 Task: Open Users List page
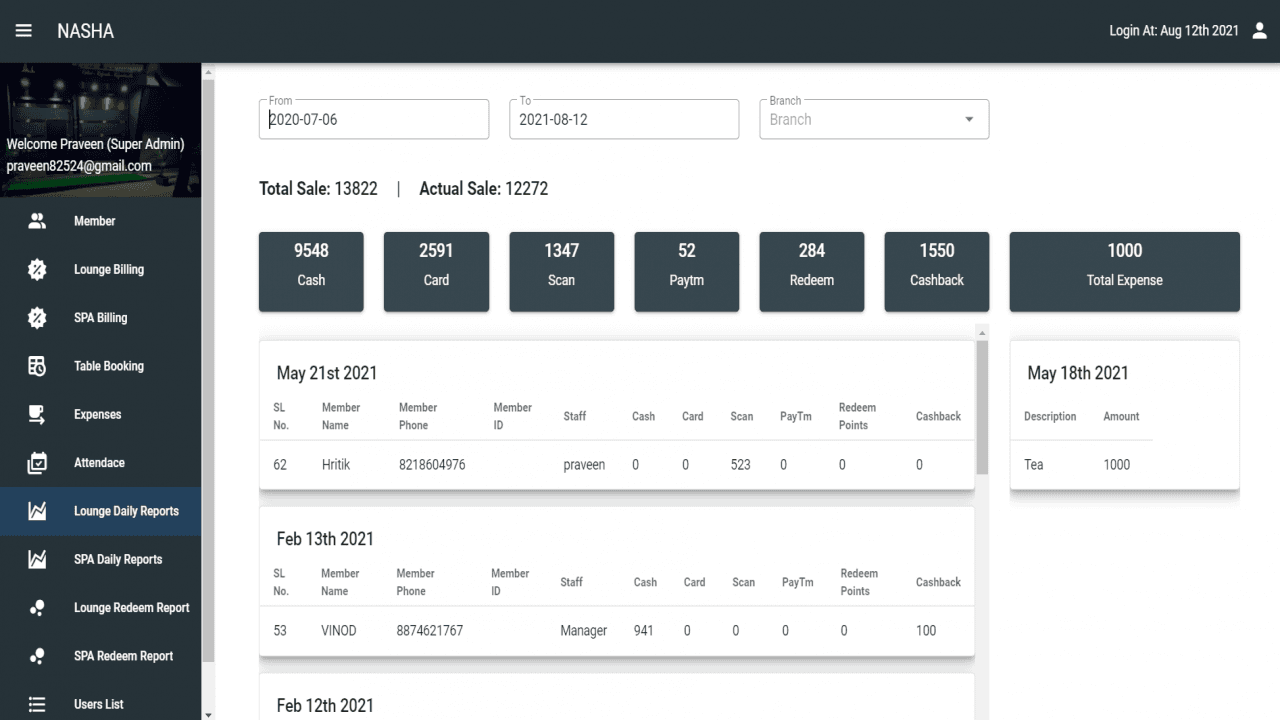(x=100, y=702)
